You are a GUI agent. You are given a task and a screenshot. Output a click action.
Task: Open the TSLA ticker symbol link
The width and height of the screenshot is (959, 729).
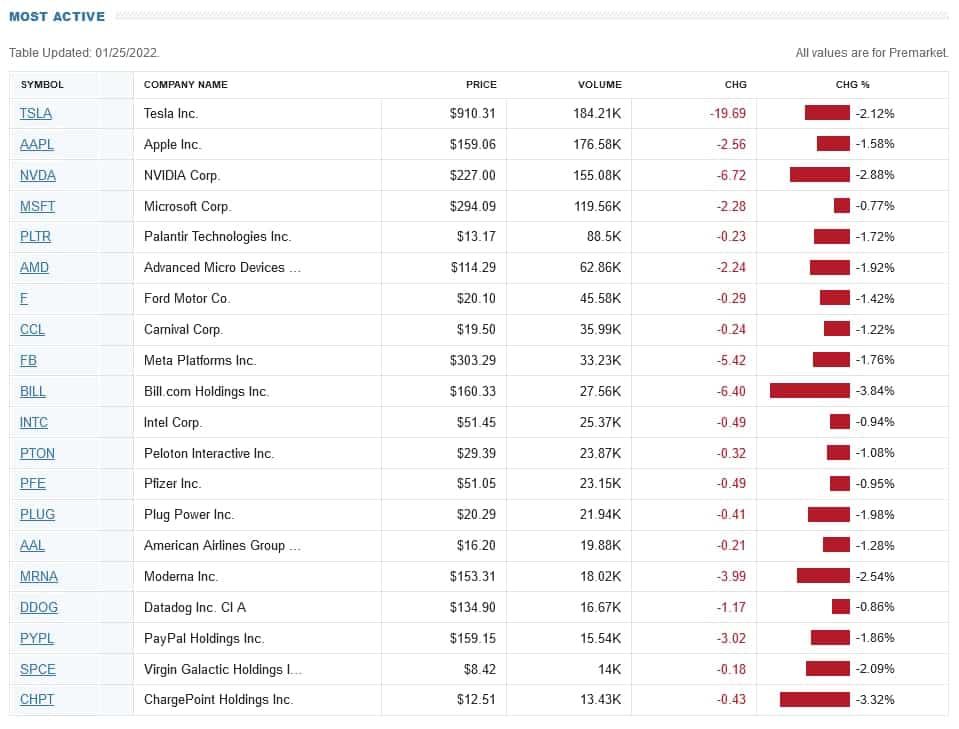pos(36,114)
